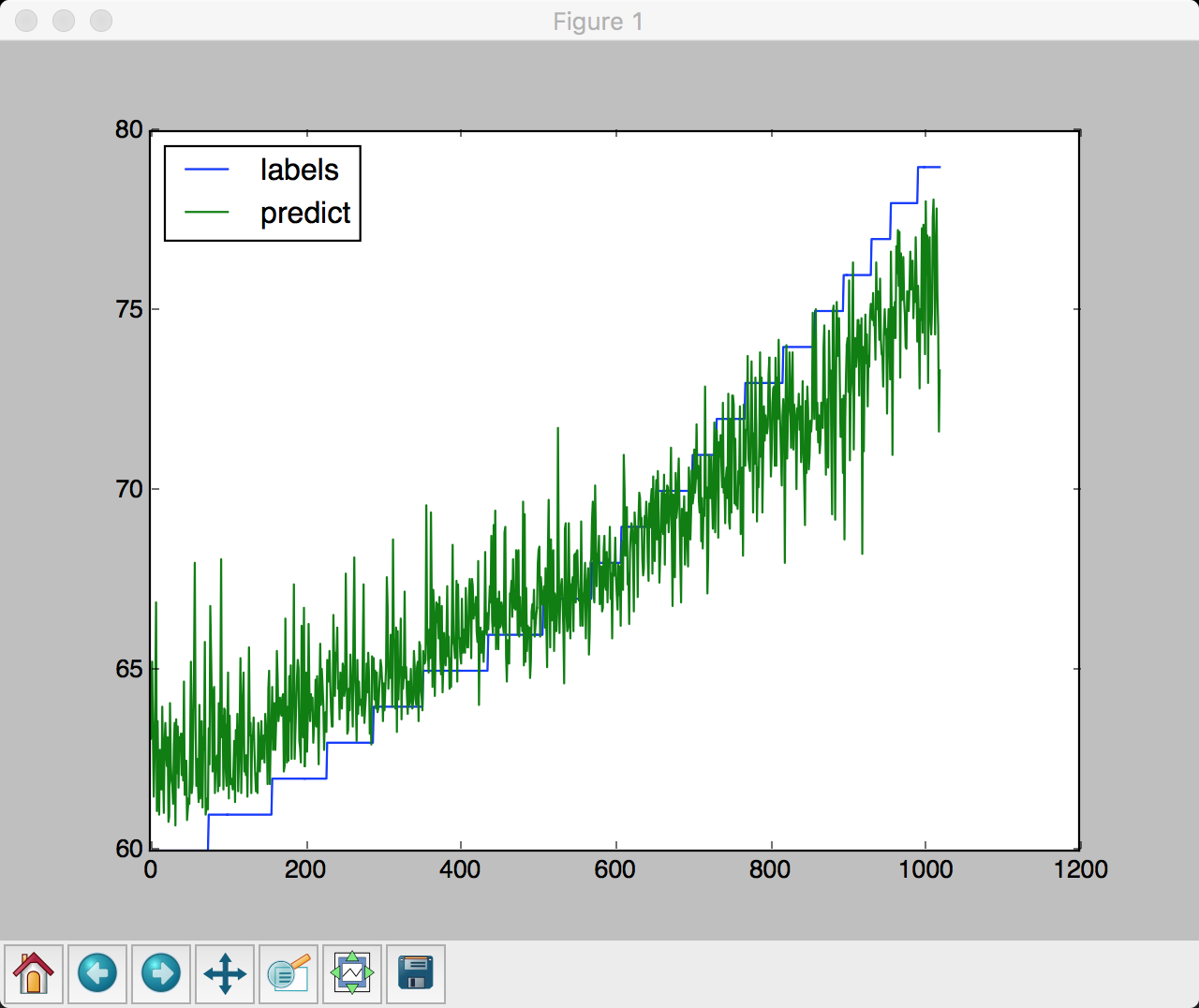Minimize the Figure 1 window
Screen dimensions: 1199x1008
click(x=64, y=21)
